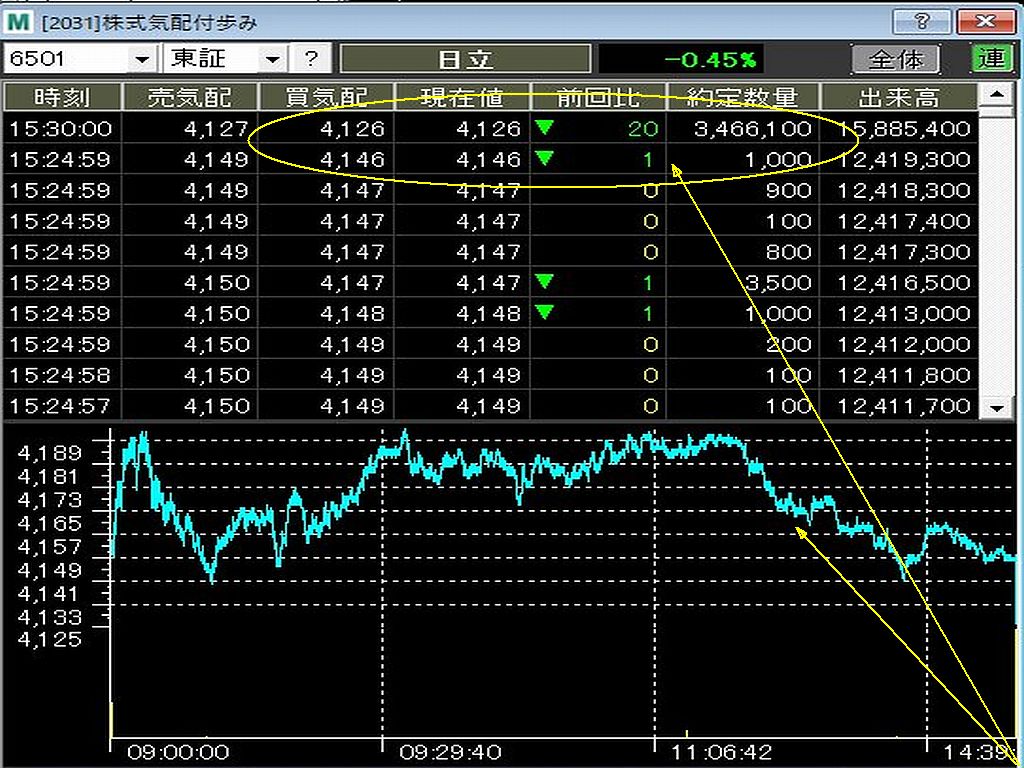This screenshot has height=768, width=1024.
Task: Close the 株式気配付歩み window
Action: pyautogui.click(x=985, y=22)
